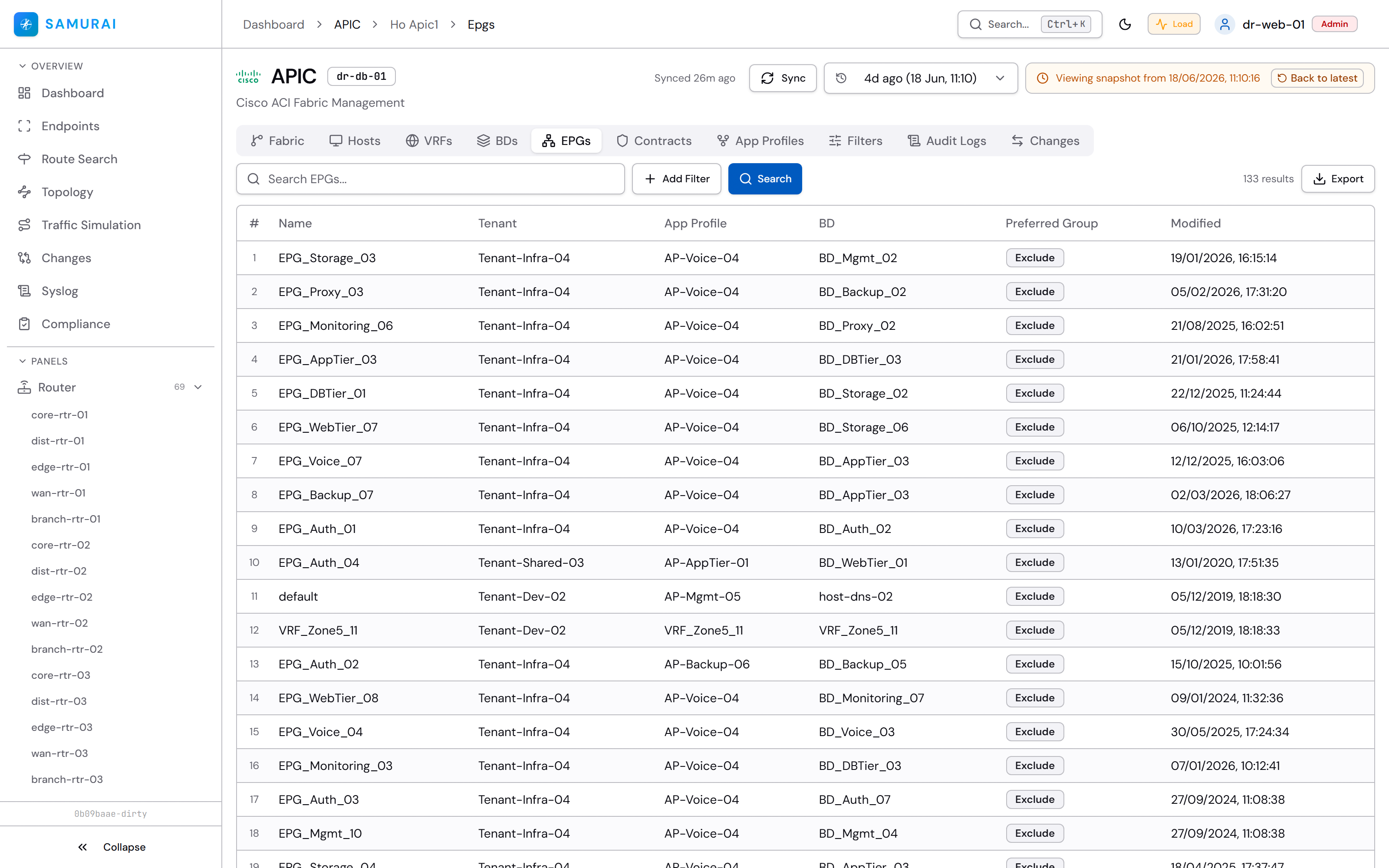Click the user avatar icon near dr-web-01
Viewport: 1389px width, 868px height.
coord(1224,24)
